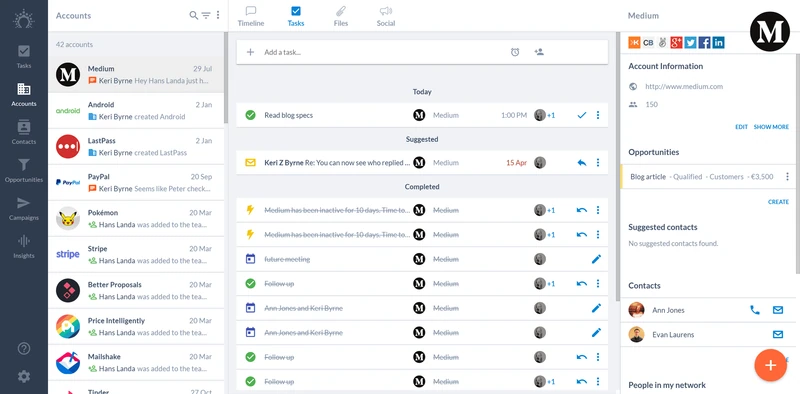
Task: Open the AngelList icon
Action: coord(662,43)
